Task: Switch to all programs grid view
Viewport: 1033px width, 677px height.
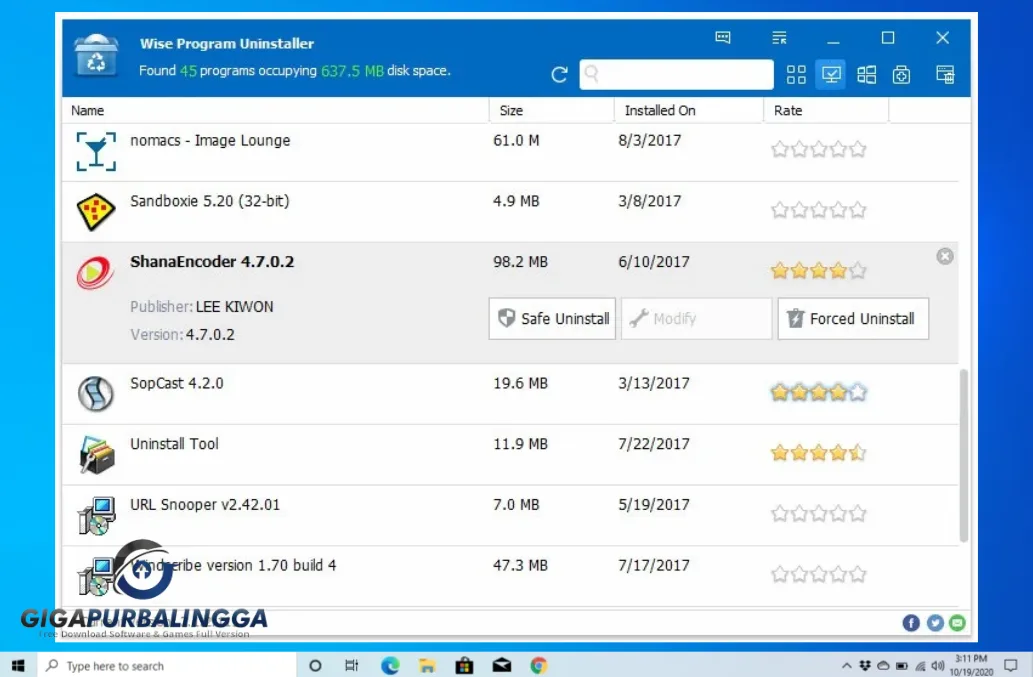Action: [796, 74]
